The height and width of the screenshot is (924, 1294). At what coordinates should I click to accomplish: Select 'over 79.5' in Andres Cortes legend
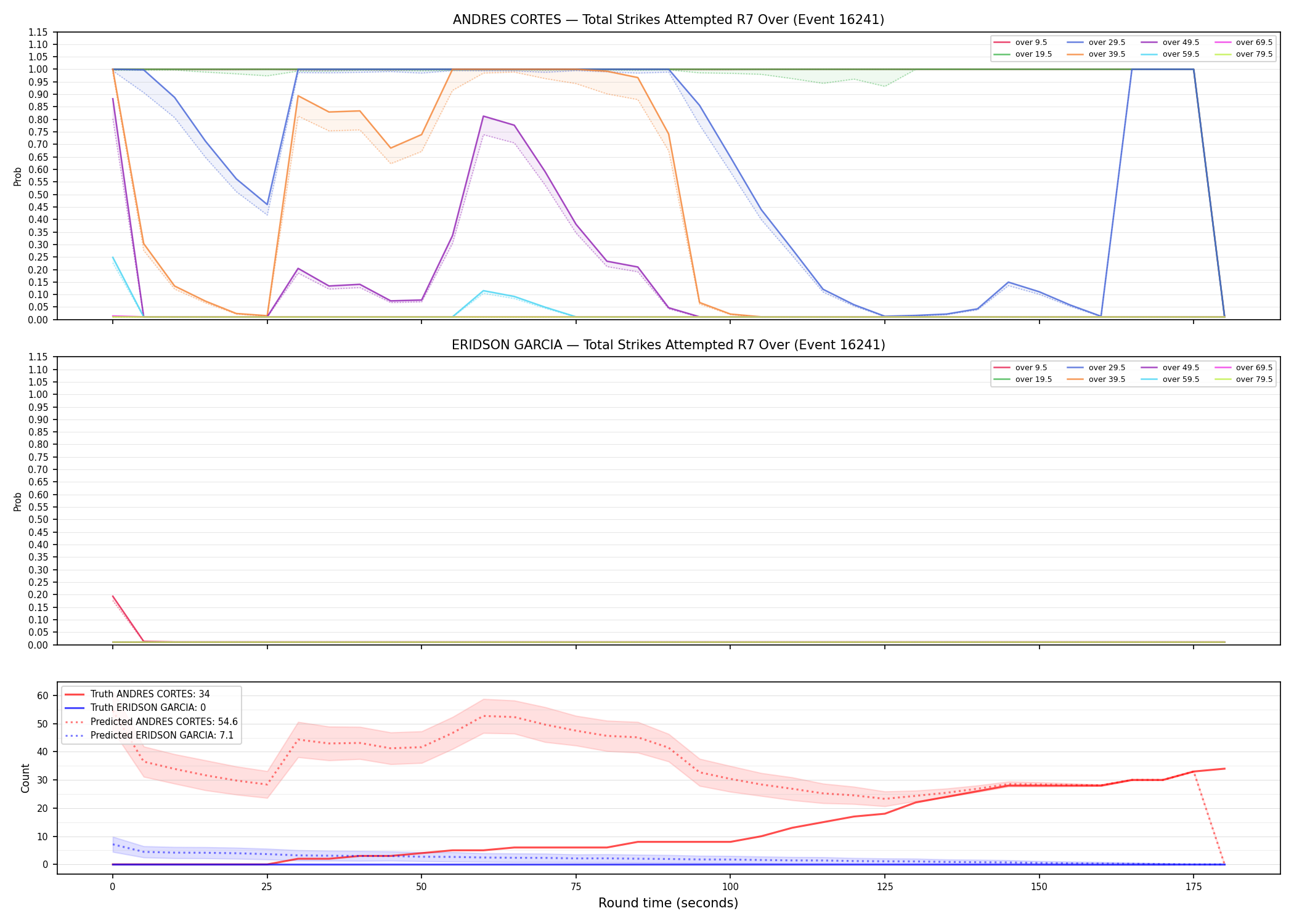pos(1254,54)
